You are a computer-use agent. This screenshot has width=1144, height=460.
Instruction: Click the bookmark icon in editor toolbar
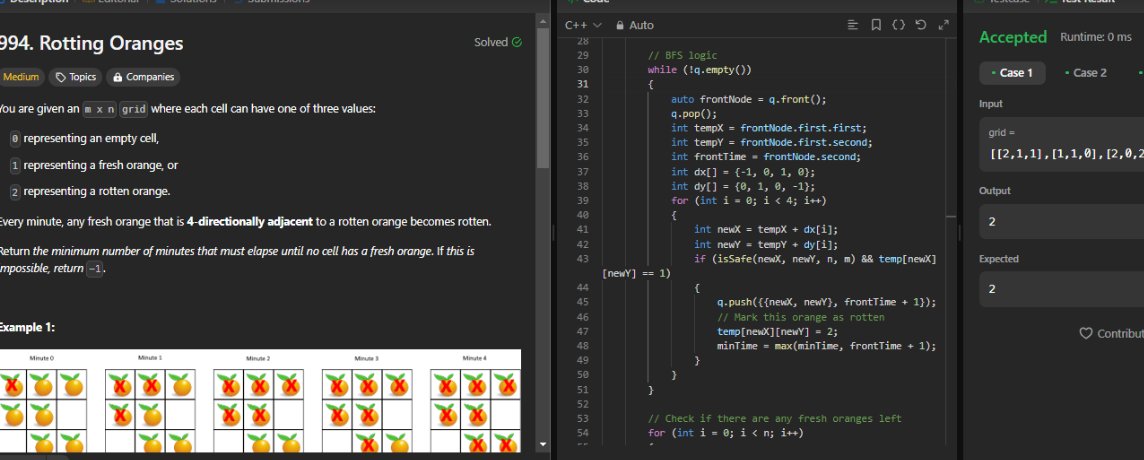[x=876, y=25]
